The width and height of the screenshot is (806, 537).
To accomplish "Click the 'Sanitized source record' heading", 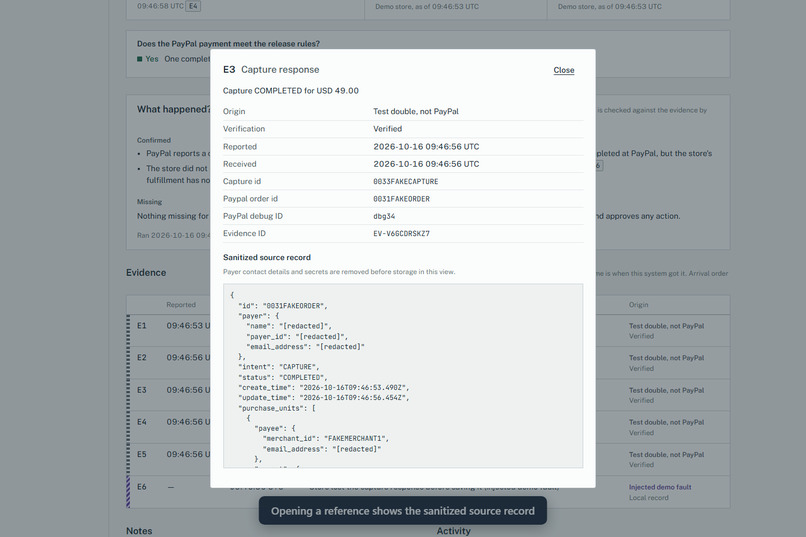I will [267, 257].
